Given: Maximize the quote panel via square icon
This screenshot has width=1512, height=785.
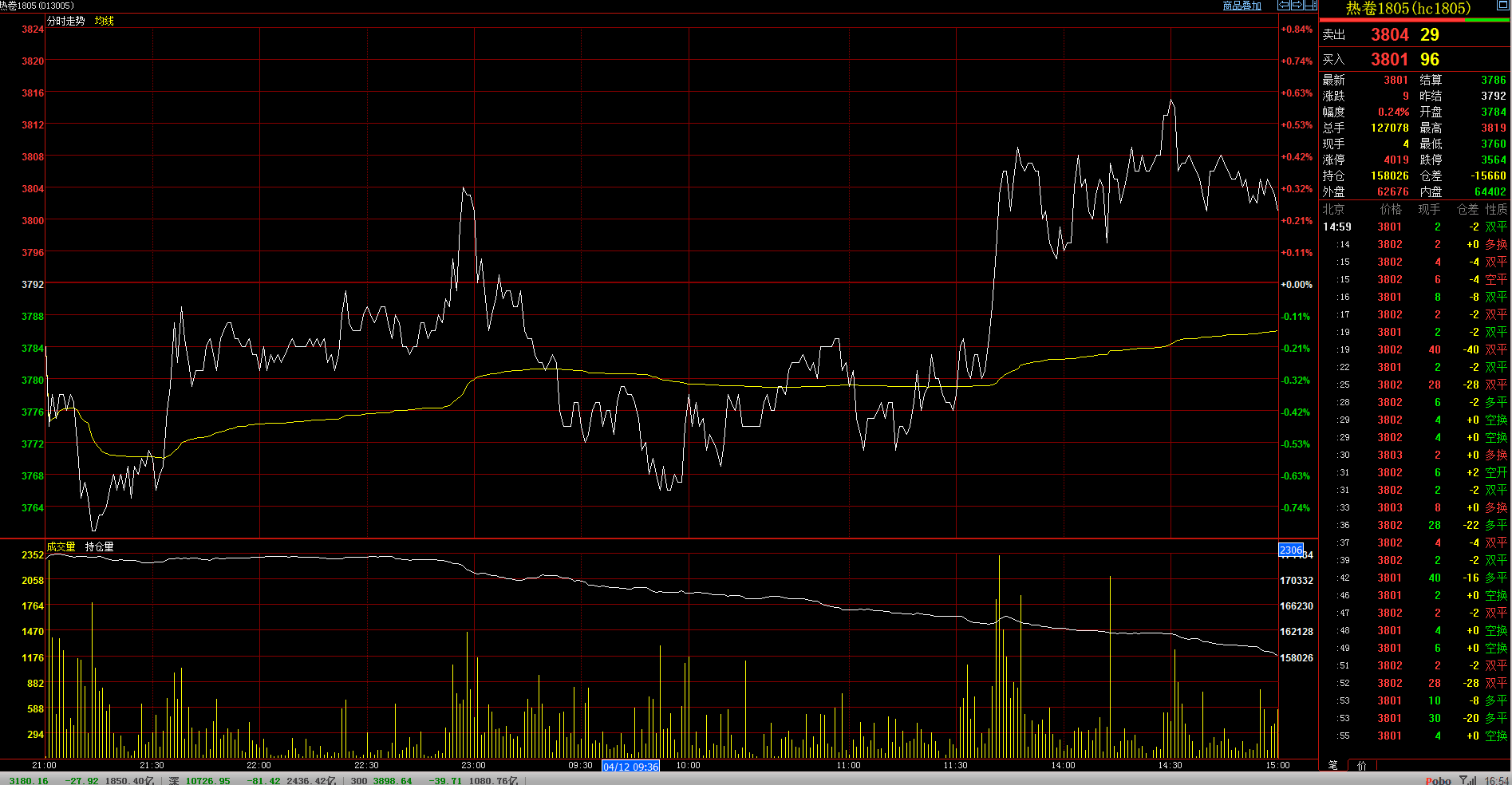Looking at the screenshot, I should point(1502,6).
